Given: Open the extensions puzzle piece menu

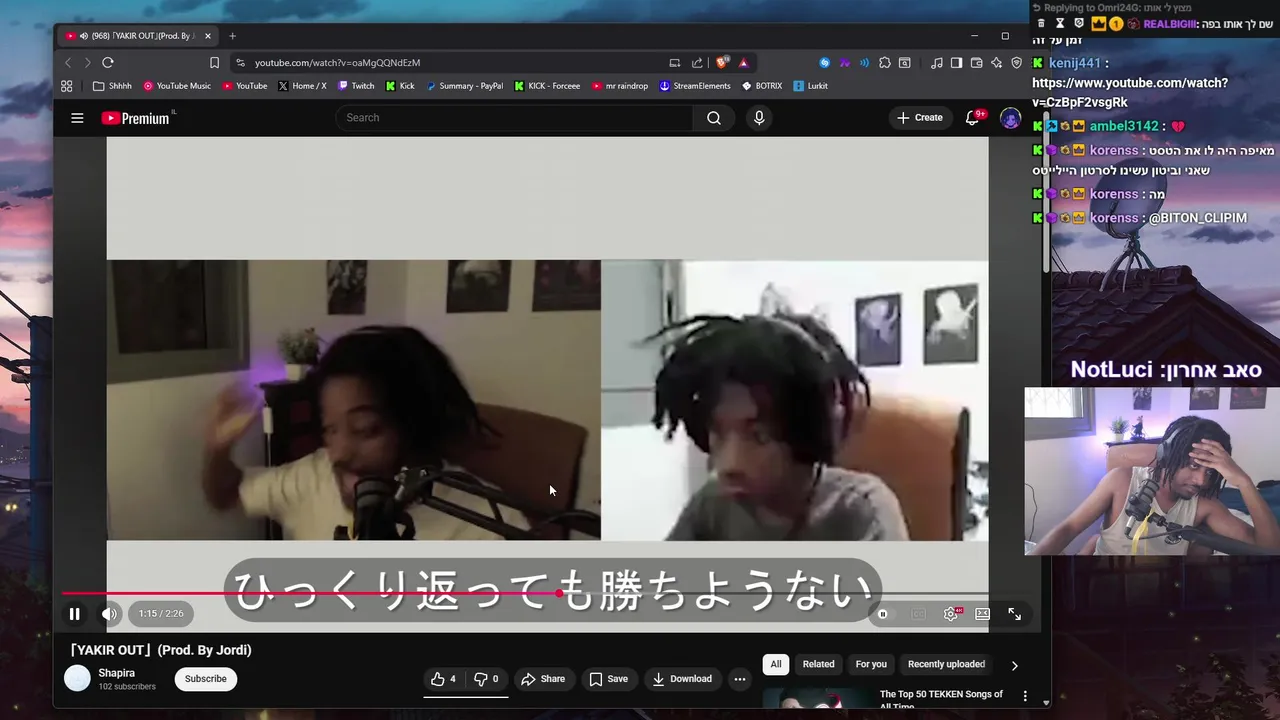Looking at the screenshot, I should point(885,62).
